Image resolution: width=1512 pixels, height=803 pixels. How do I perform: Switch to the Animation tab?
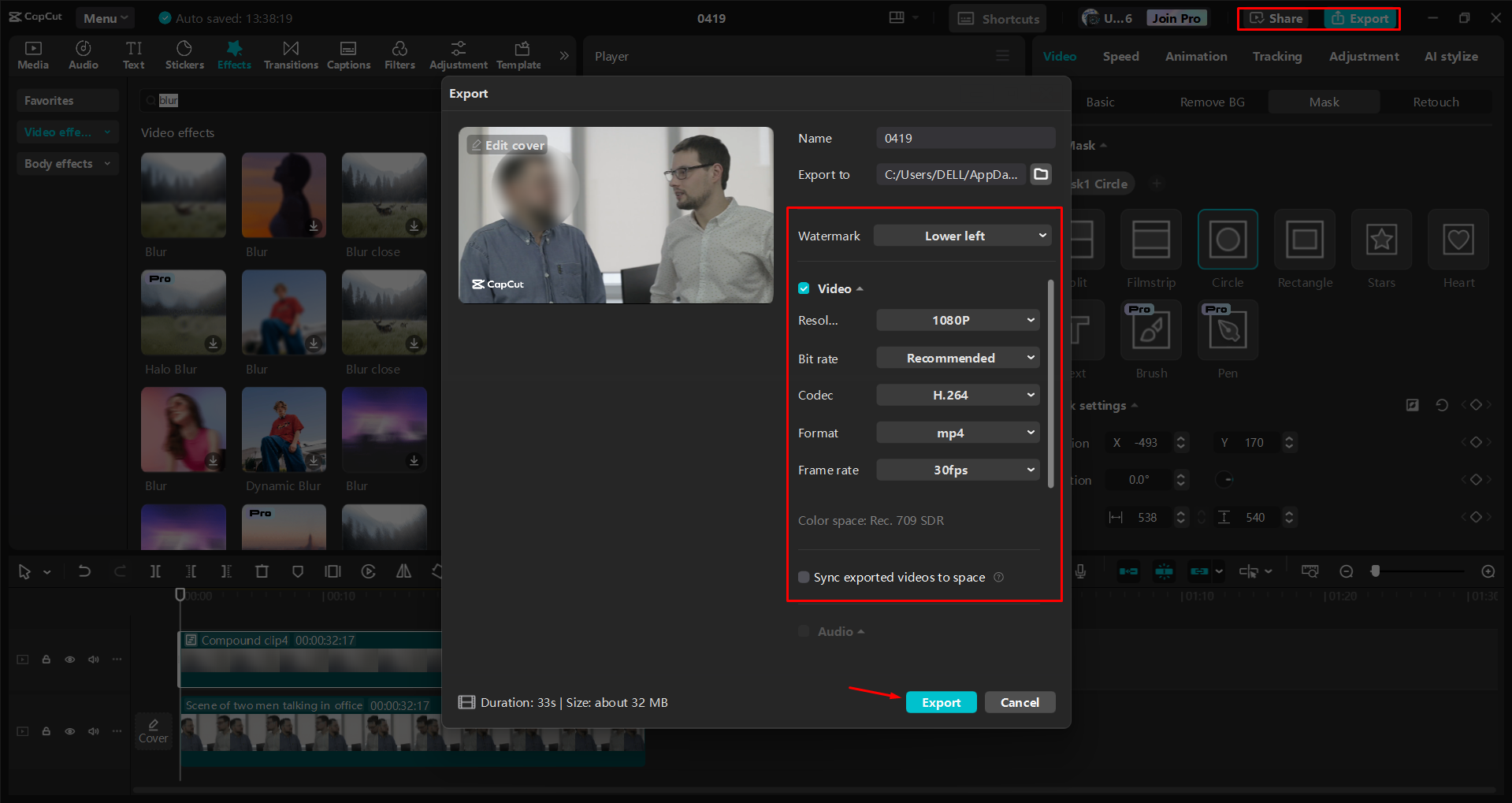tap(1196, 57)
